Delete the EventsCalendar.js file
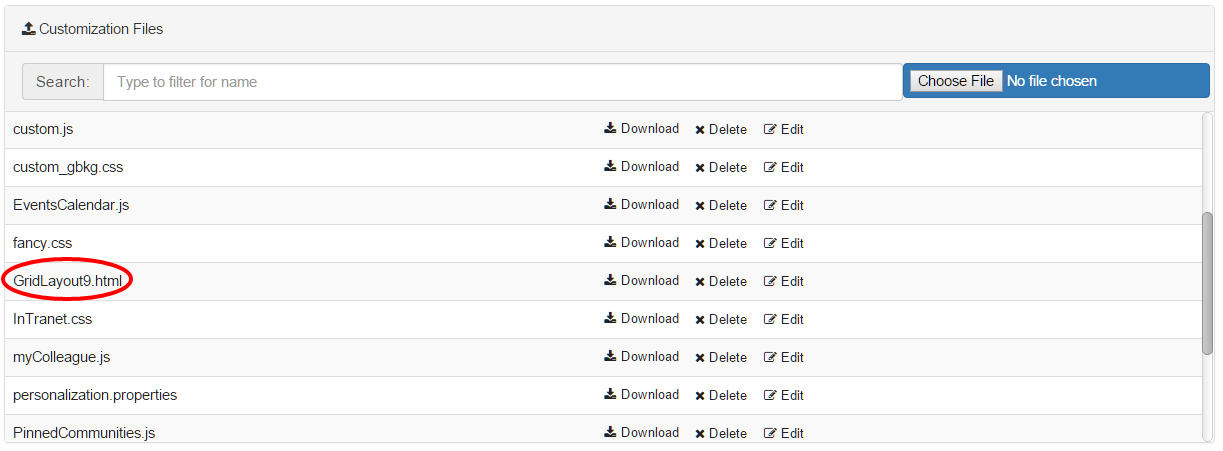Viewport: 1223px width, 451px height. 721,205
